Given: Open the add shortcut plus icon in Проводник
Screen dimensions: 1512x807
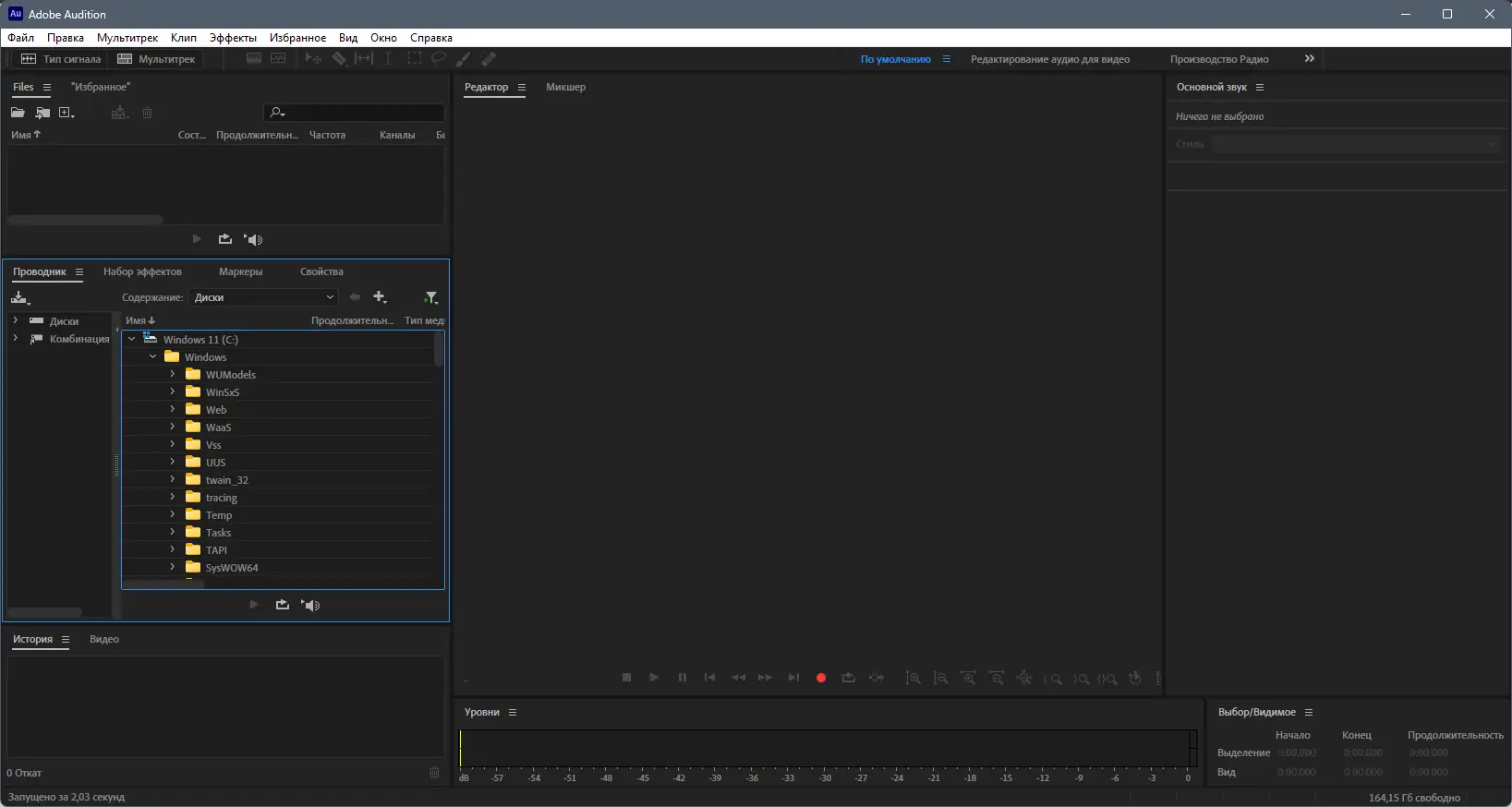Looking at the screenshot, I should (x=380, y=297).
